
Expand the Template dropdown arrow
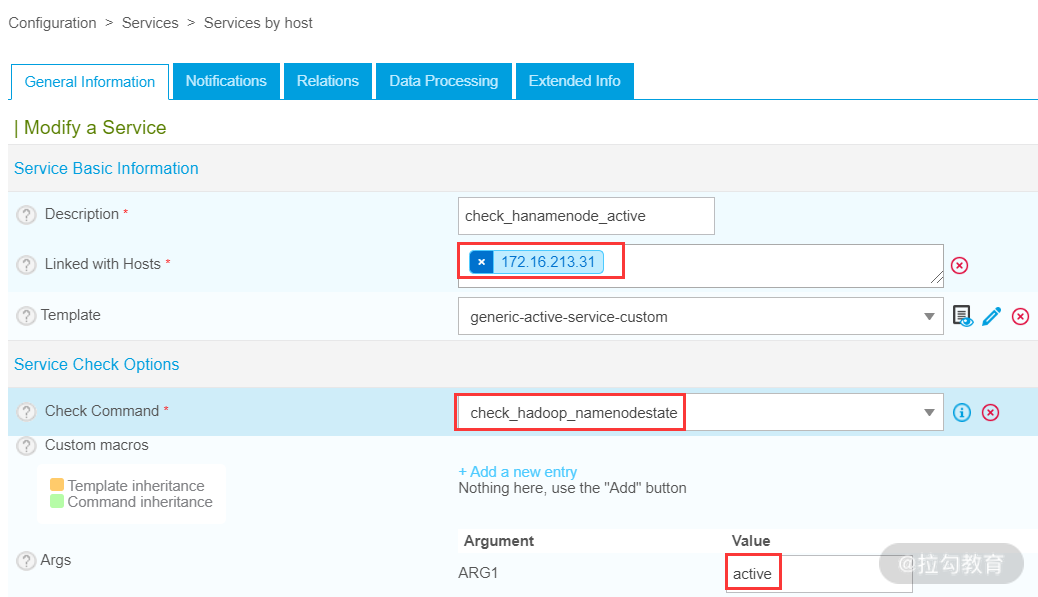click(929, 316)
